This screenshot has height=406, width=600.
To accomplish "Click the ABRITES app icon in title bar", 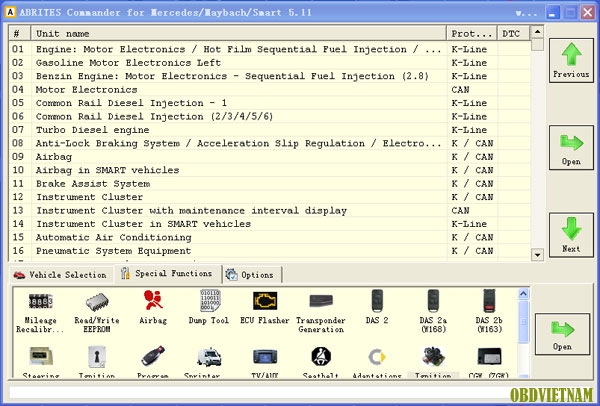I will pos(10,12).
